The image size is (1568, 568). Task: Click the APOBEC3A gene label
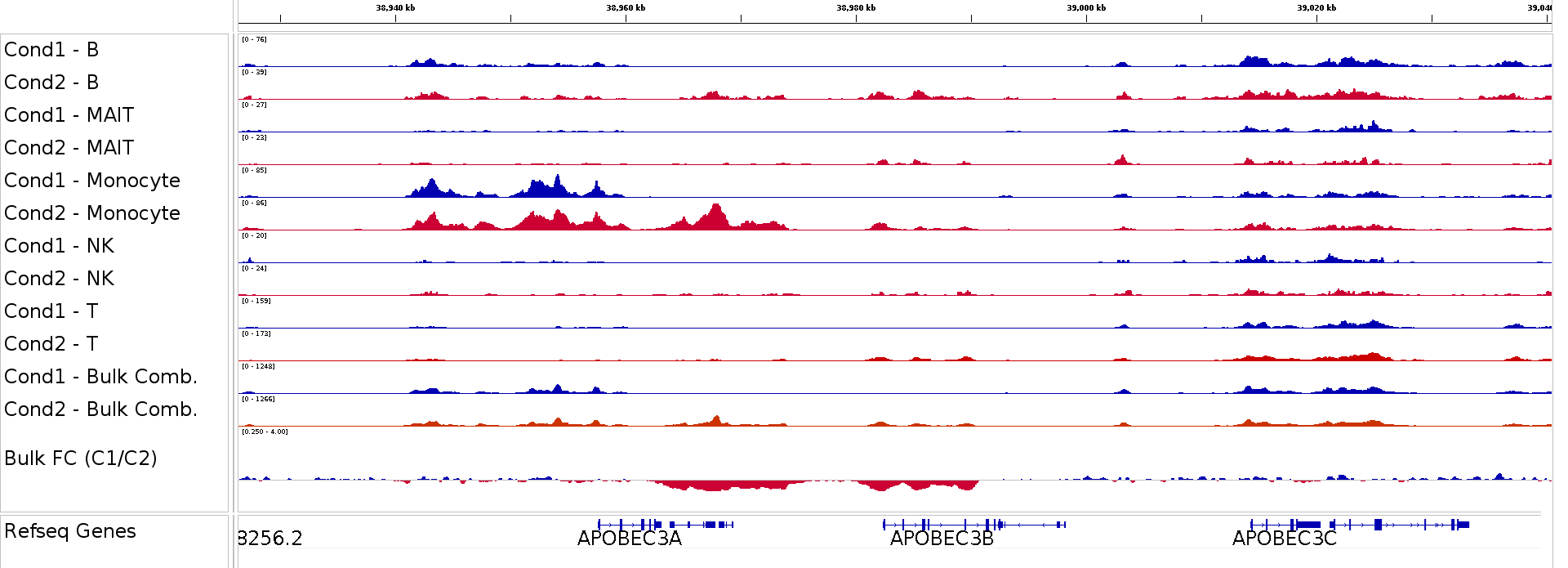point(629,539)
